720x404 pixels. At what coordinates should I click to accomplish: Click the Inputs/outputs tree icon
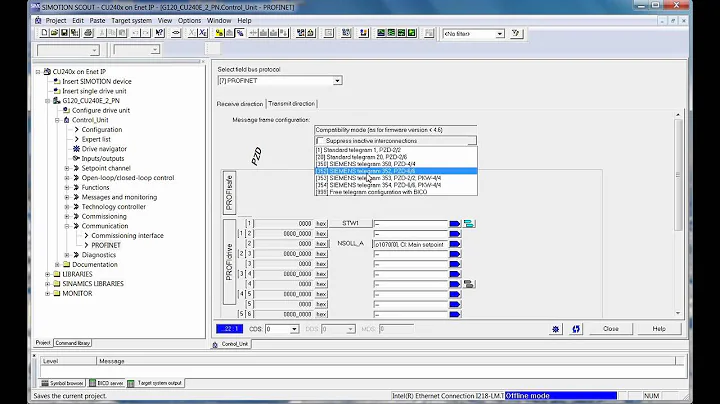76,158
